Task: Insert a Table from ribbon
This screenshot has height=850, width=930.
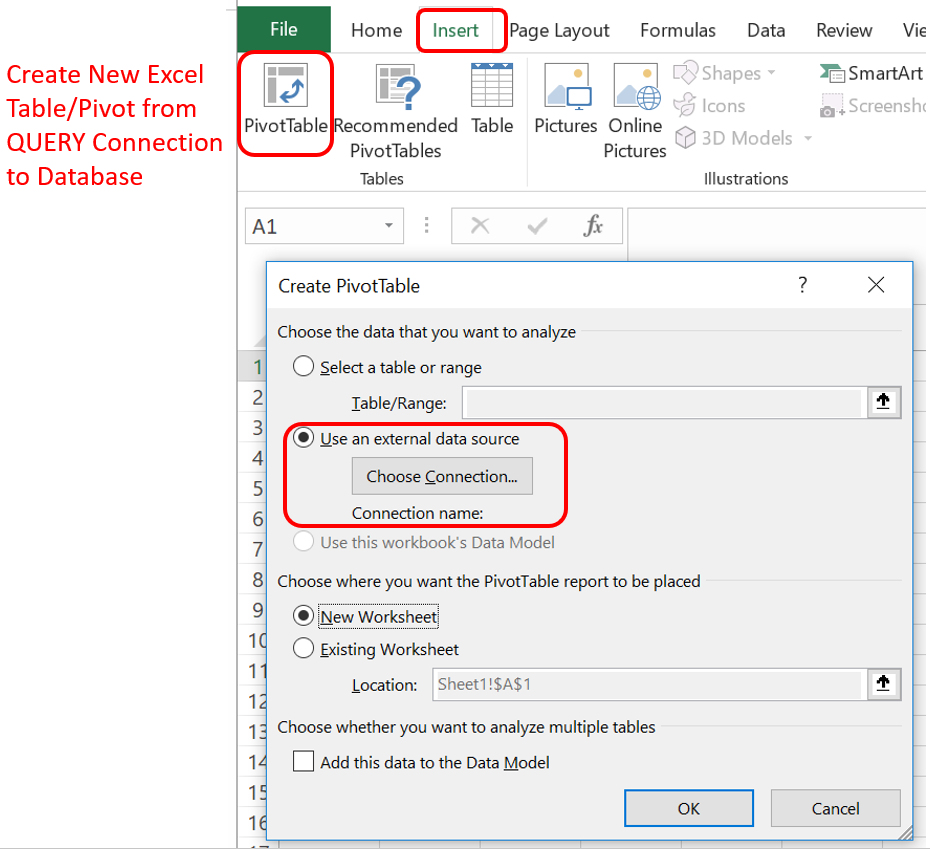Action: click(491, 87)
